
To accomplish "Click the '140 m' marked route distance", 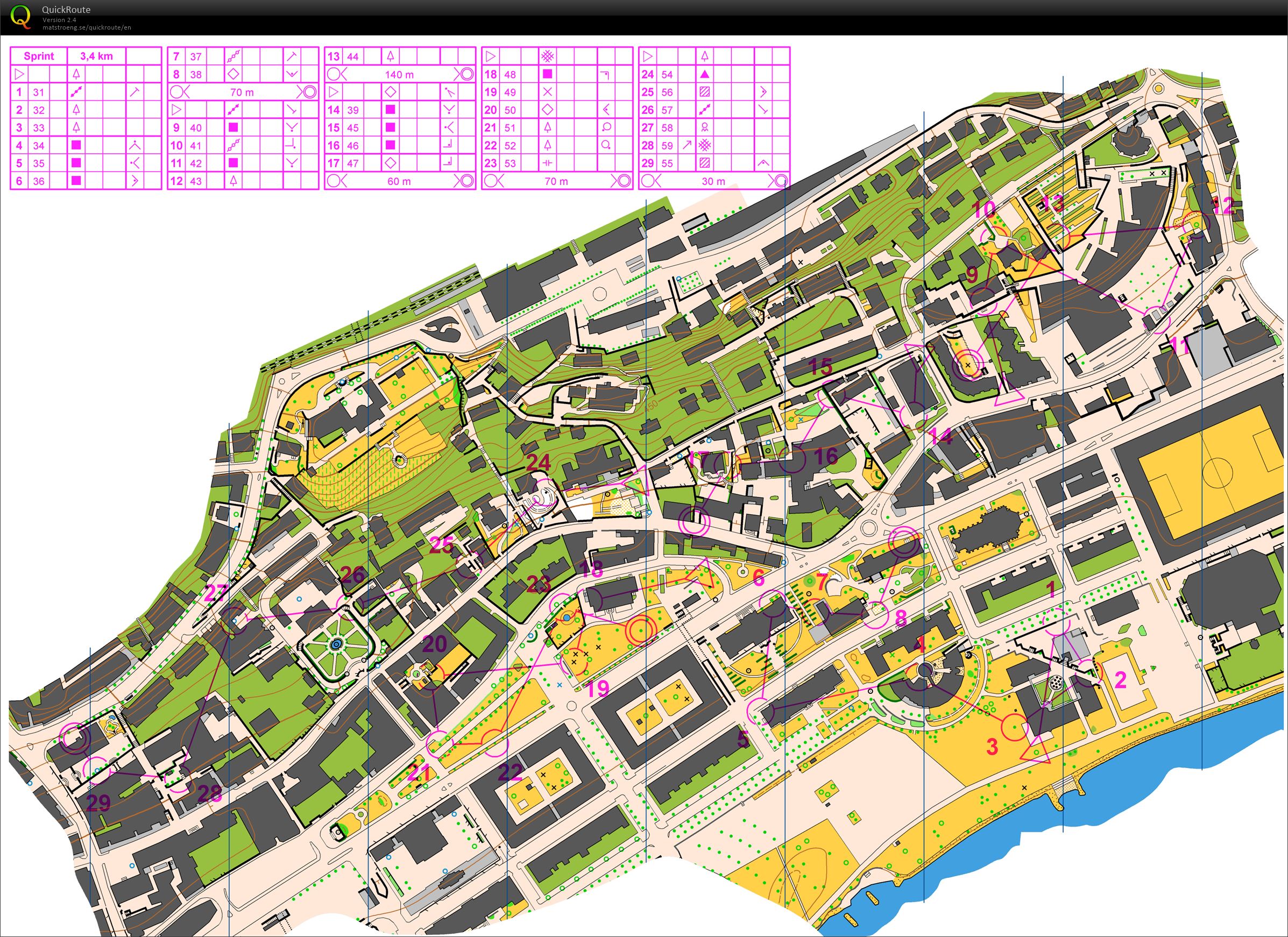I will coord(400,74).
